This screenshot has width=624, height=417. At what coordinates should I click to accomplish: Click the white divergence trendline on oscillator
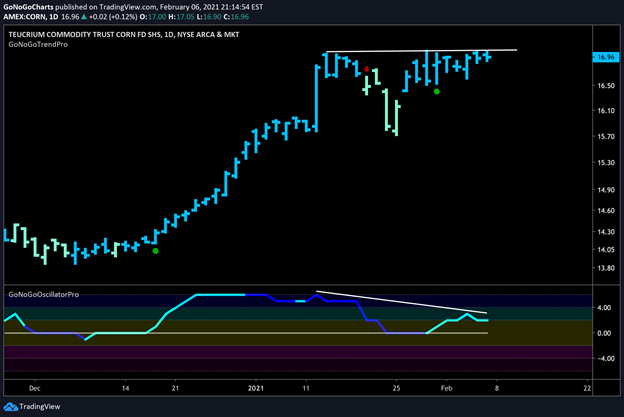click(x=401, y=302)
